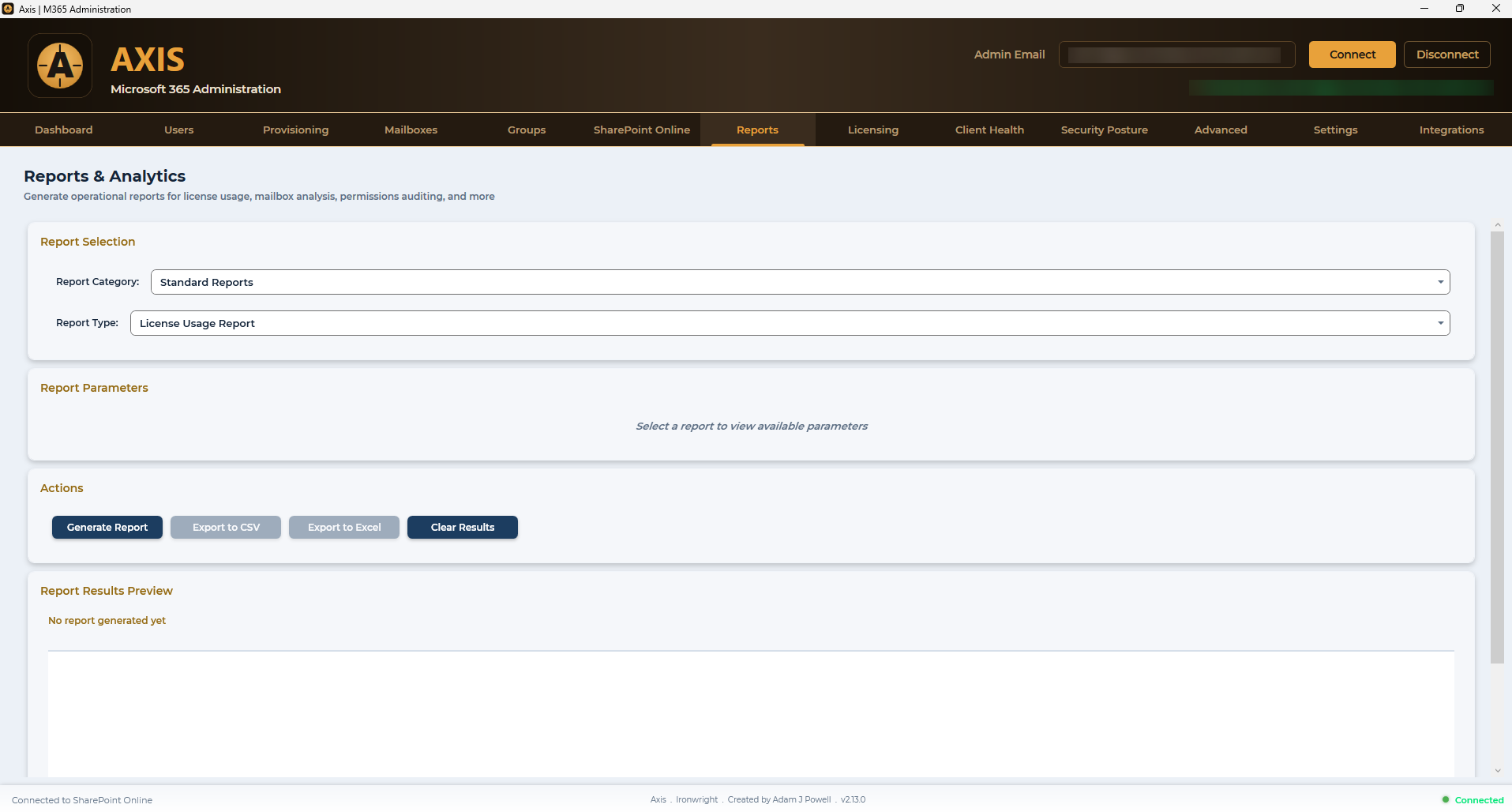
Task: Click the green Connected status dot
Action: pos(1446,799)
